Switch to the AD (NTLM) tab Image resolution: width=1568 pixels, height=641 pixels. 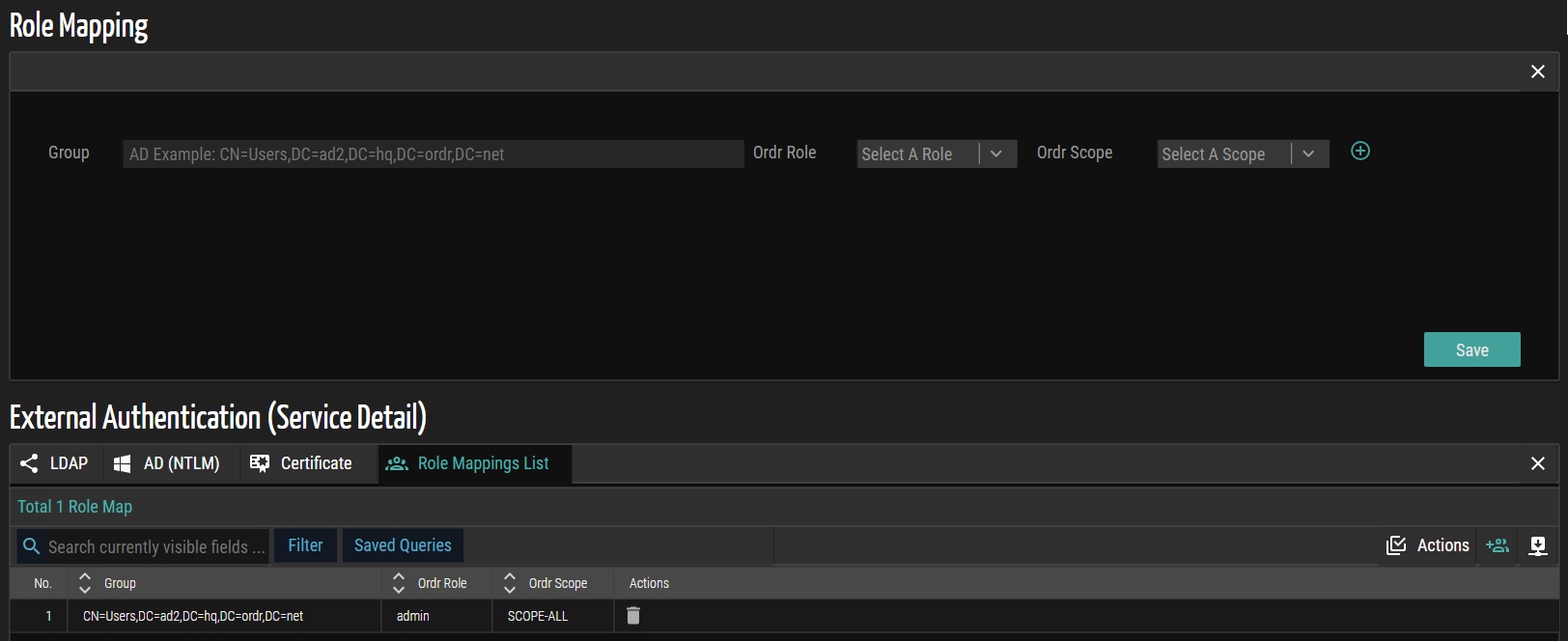pyautogui.click(x=168, y=463)
